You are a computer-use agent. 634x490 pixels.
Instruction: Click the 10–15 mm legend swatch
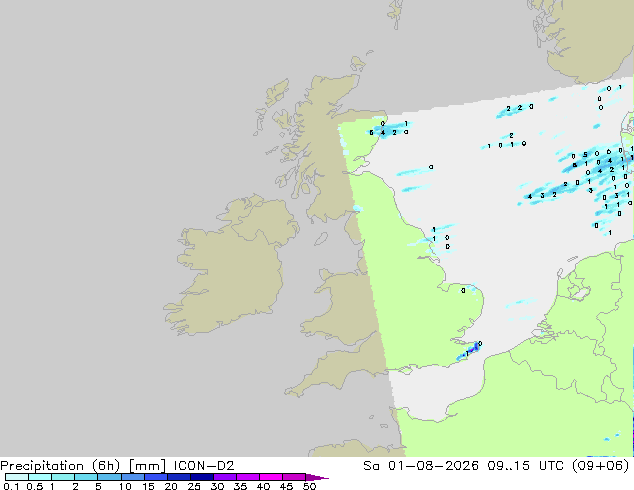(133, 477)
